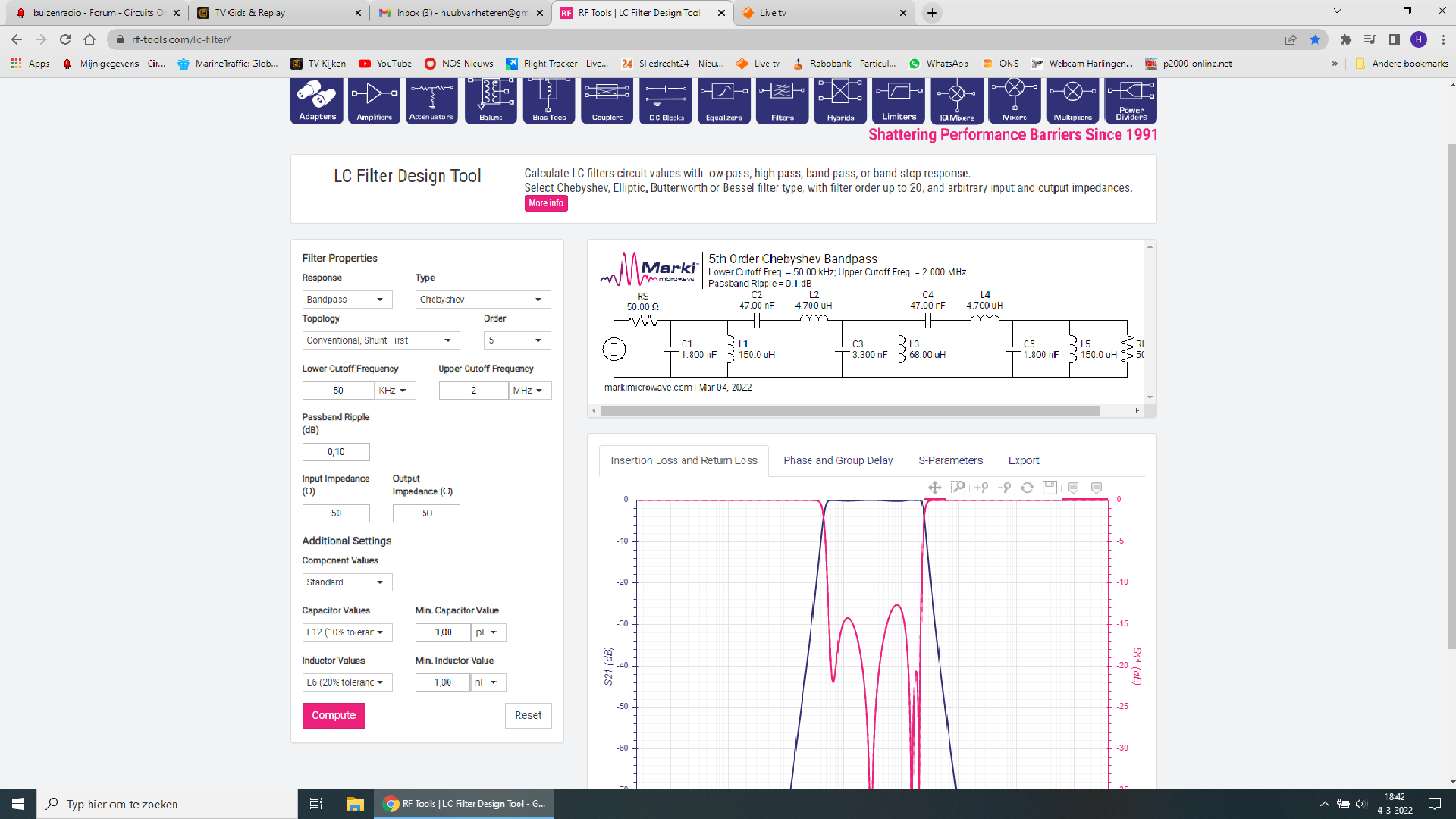1456x819 pixels.
Task: Click the Min. Capacitor Value field
Action: [444, 632]
